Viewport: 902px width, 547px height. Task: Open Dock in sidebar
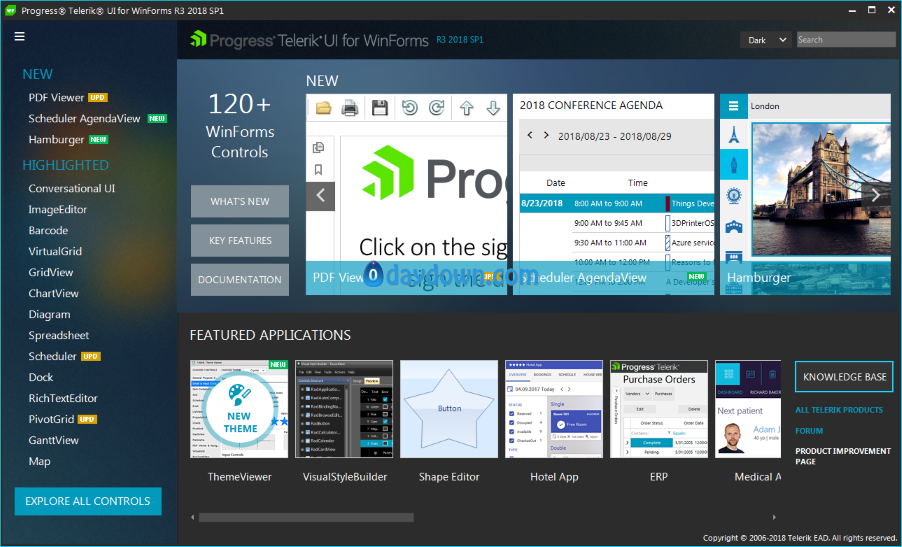click(x=41, y=377)
